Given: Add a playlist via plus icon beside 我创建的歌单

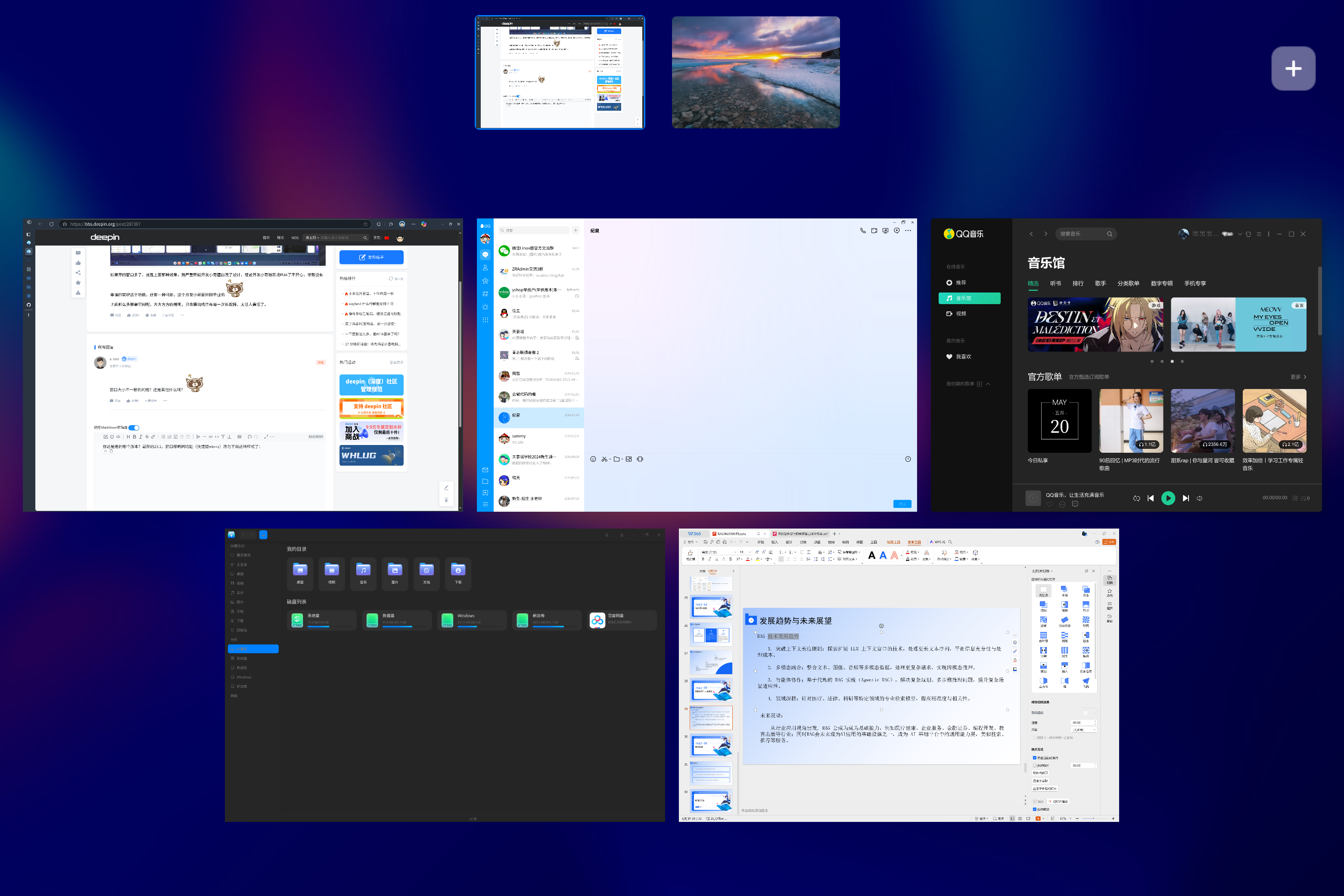Looking at the screenshot, I should tap(979, 384).
